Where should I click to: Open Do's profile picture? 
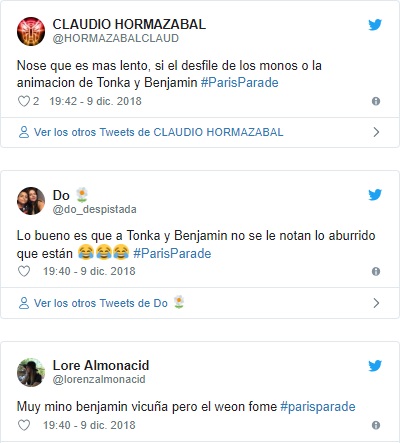tap(31, 201)
